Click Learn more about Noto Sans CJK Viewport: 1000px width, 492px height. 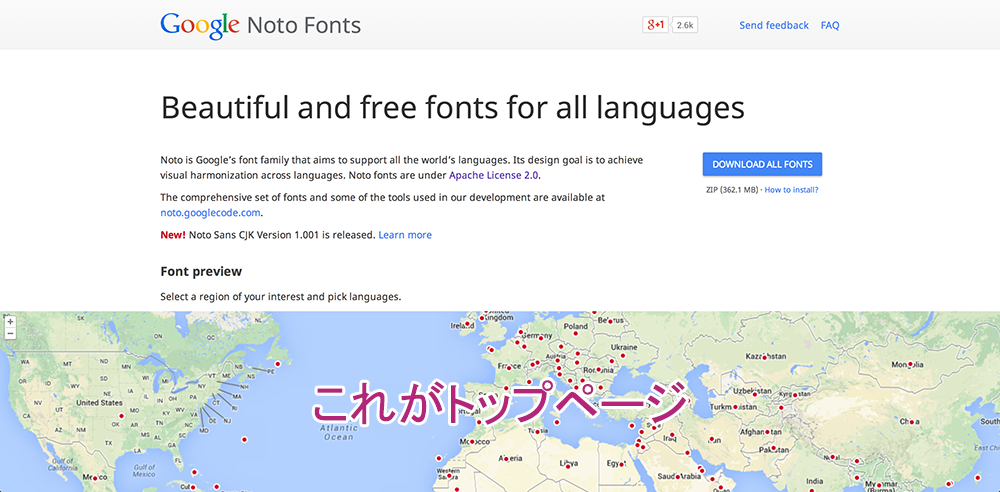click(x=405, y=235)
